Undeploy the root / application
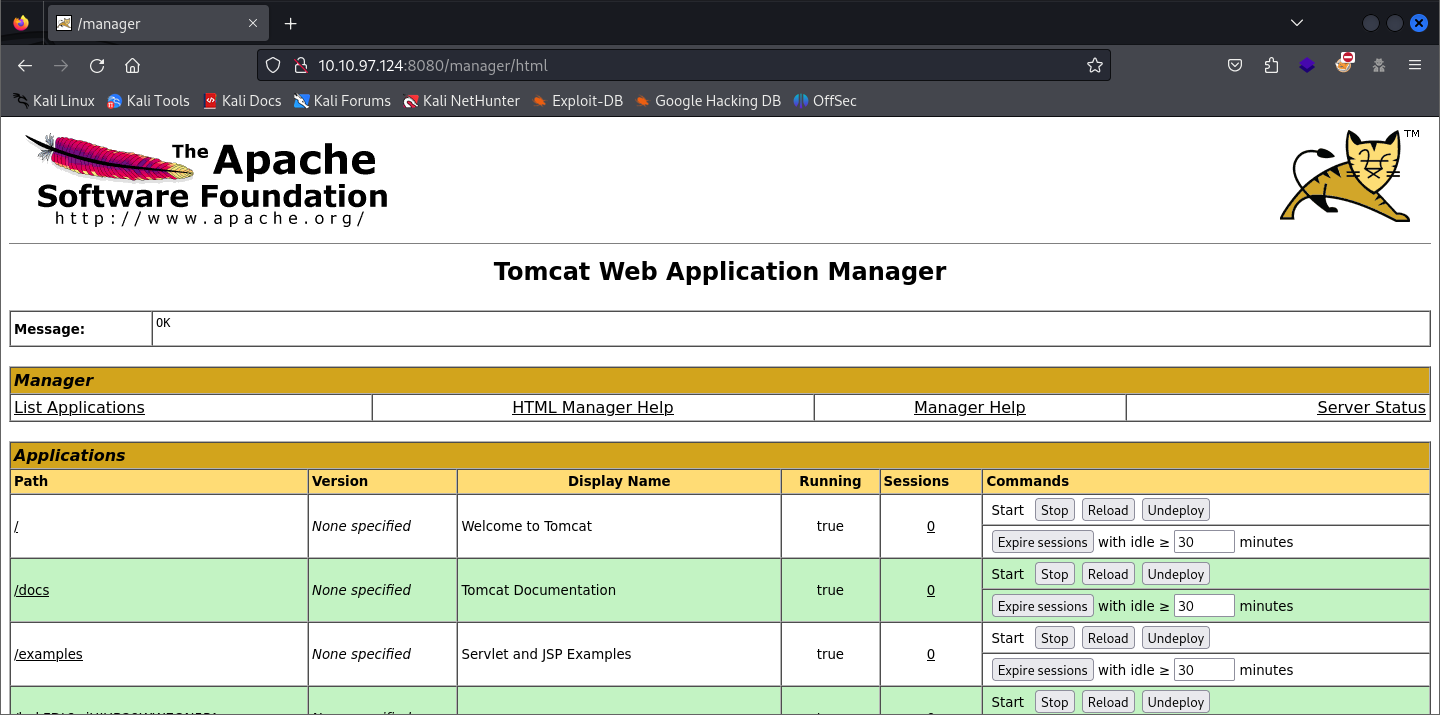Screen dimensions: 1440x715 (1176, 510)
